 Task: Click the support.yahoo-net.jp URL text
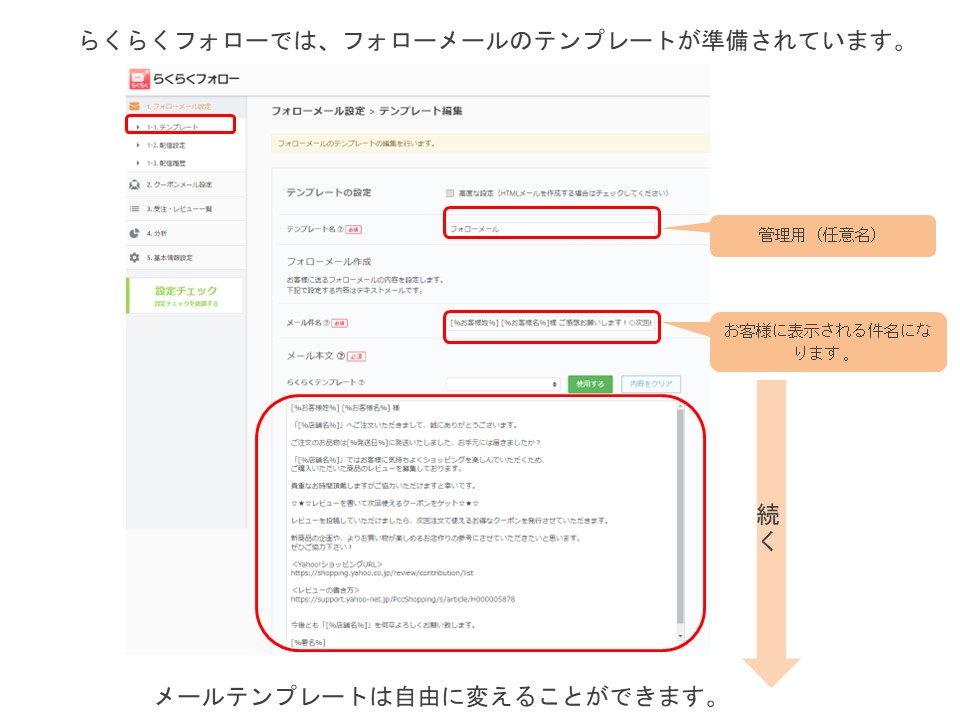[403, 599]
